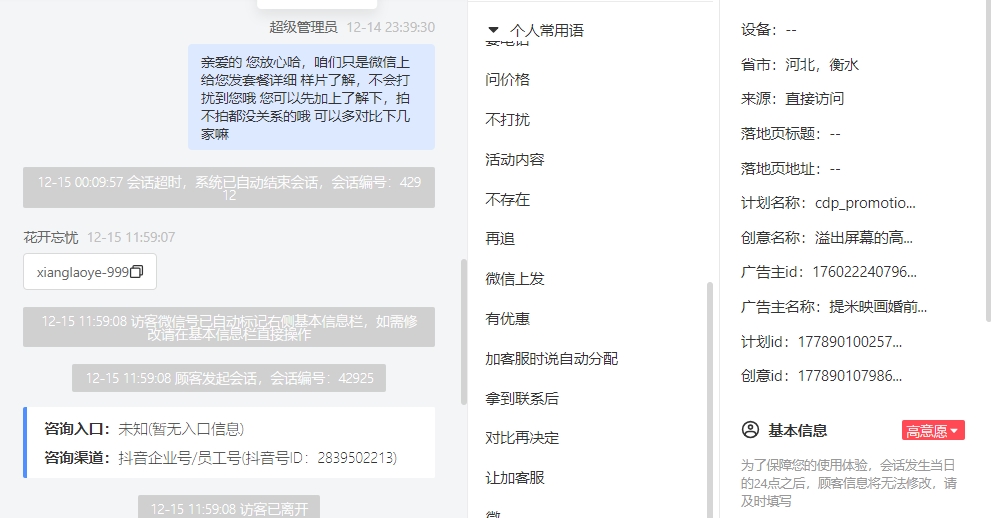Click the 计划名称 cdp_promotio value

pos(865,203)
